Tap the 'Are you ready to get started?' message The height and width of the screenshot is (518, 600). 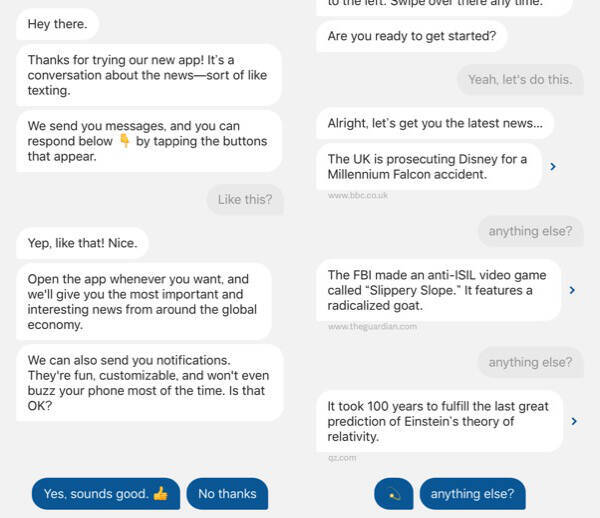click(x=411, y=37)
